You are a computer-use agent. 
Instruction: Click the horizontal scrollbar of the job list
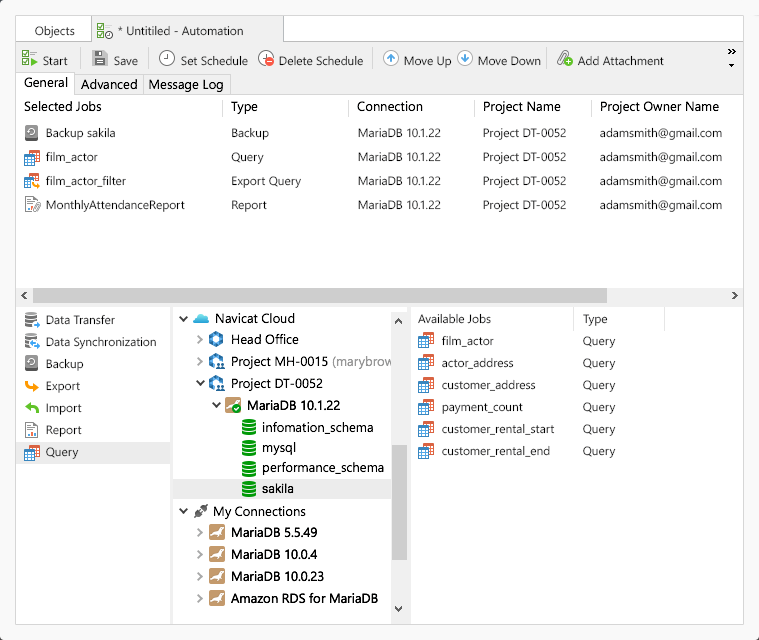coord(320,296)
